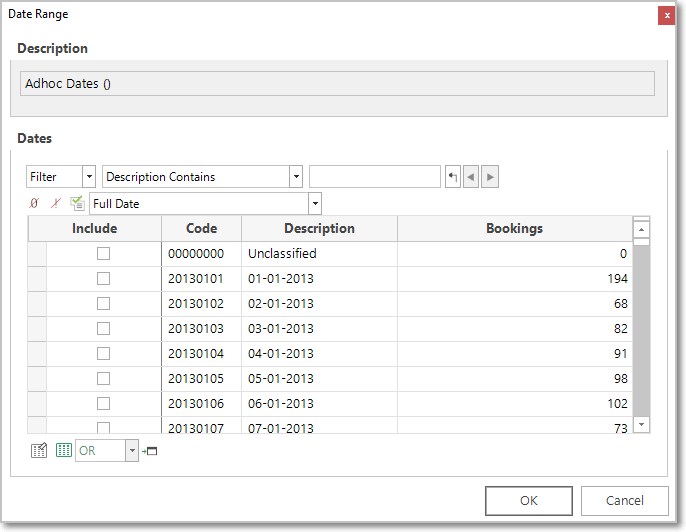Select bookings value 102
This screenshot has height=532, width=686.
click(514, 403)
